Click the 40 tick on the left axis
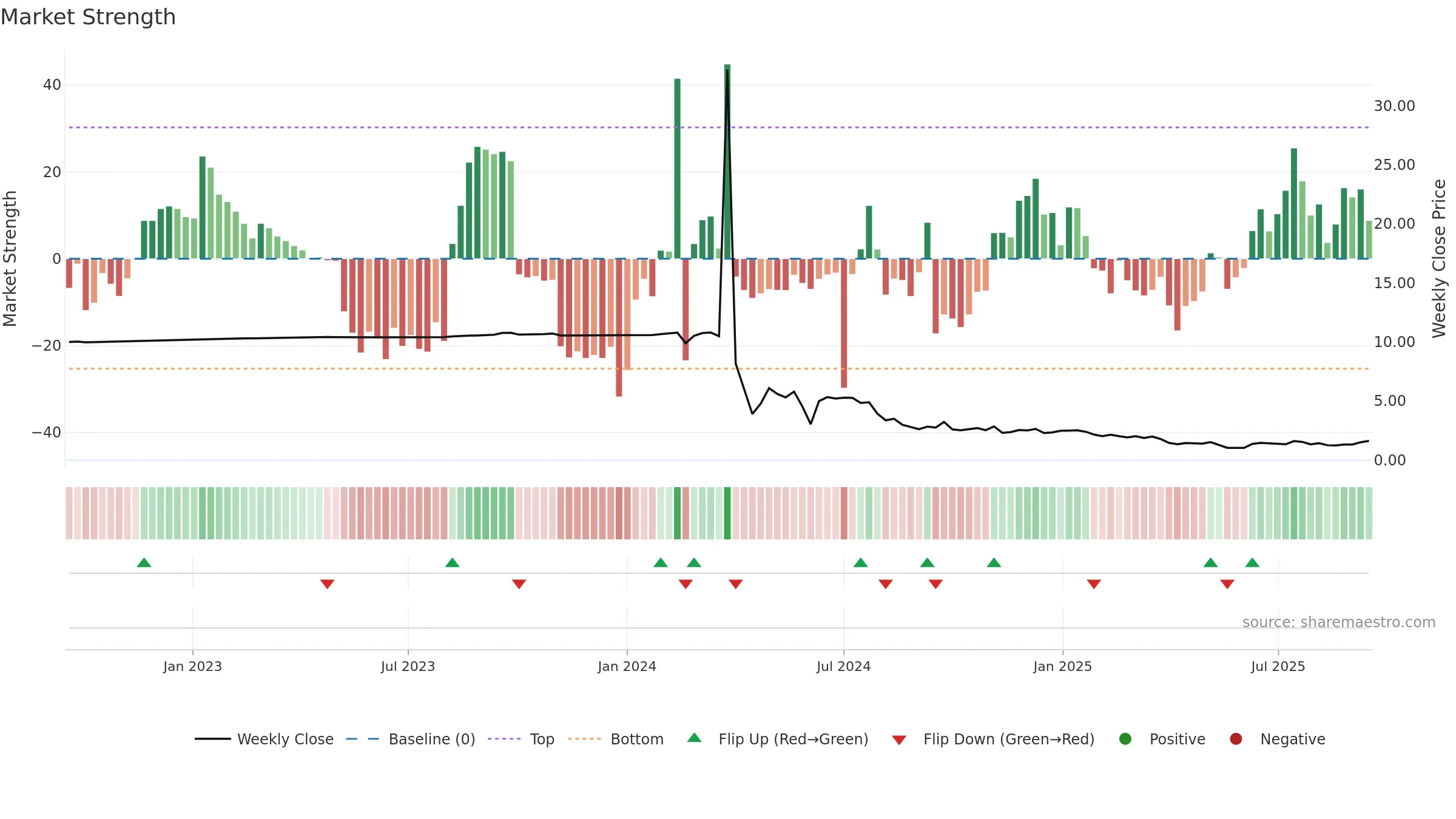This screenshot has height=819, width=1456. click(x=52, y=85)
